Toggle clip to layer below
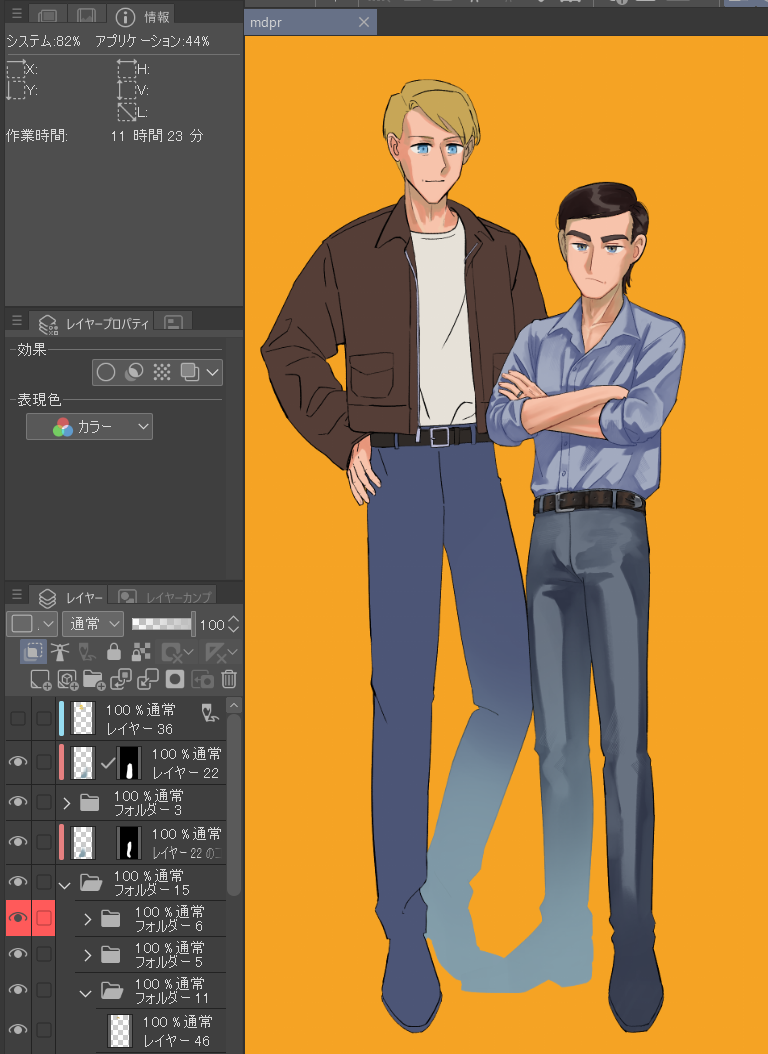 tap(32, 652)
